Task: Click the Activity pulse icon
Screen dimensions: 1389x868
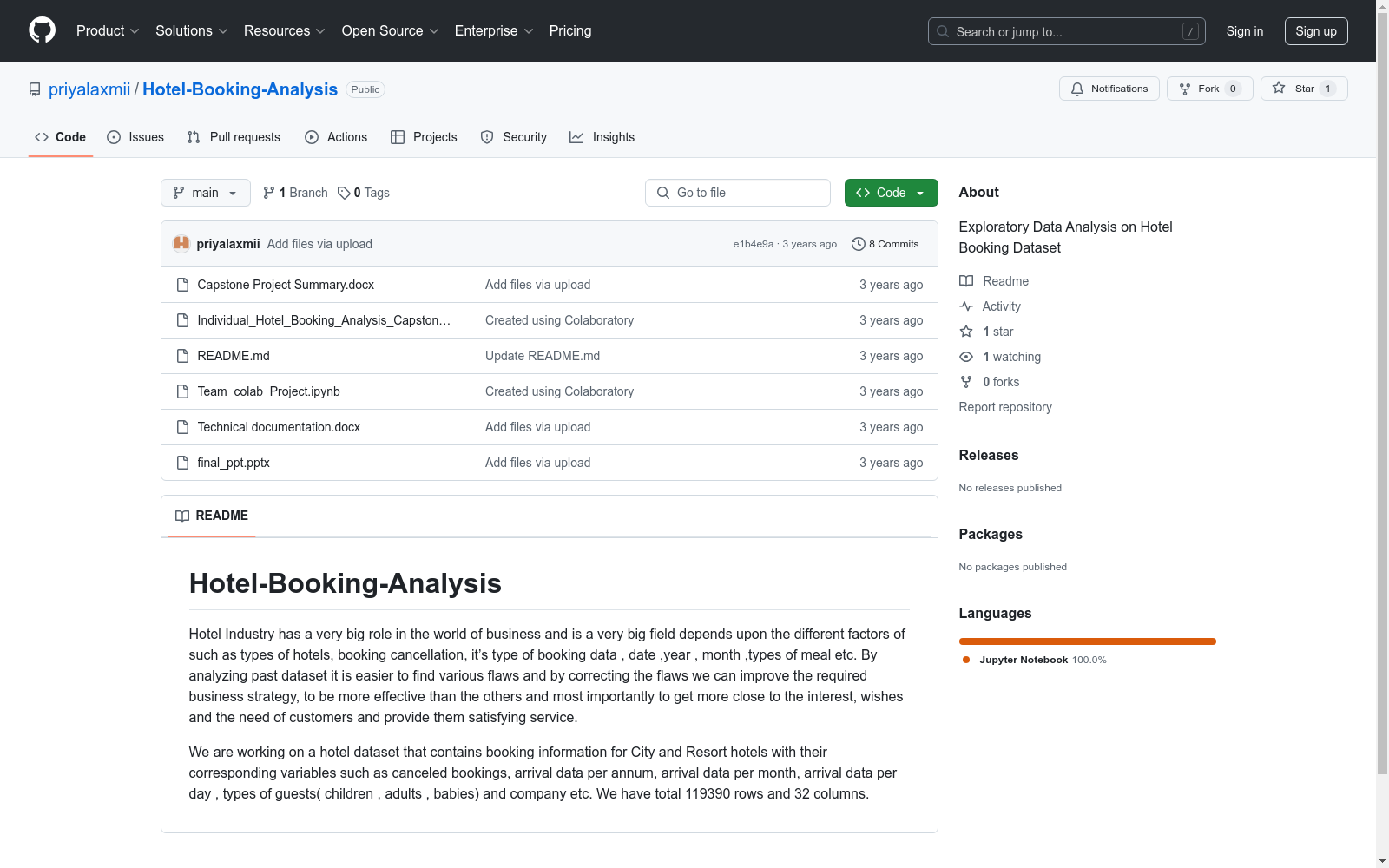Action: click(965, 306)
